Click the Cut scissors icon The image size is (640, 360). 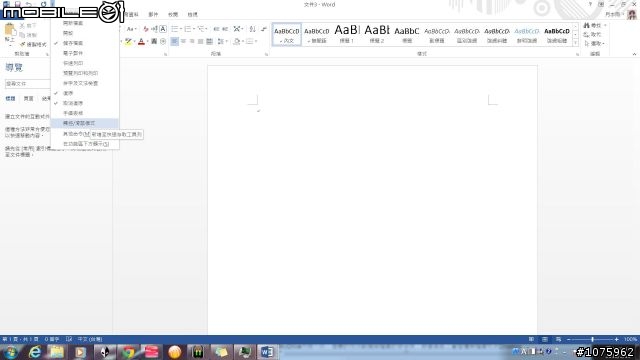coord(22,25)
